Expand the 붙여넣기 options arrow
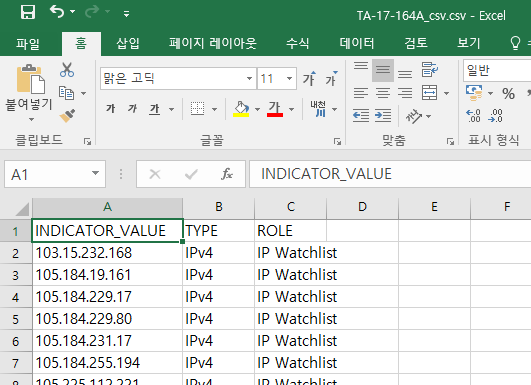531x385 pixels. pyautogui.click(x=31, y=120)
